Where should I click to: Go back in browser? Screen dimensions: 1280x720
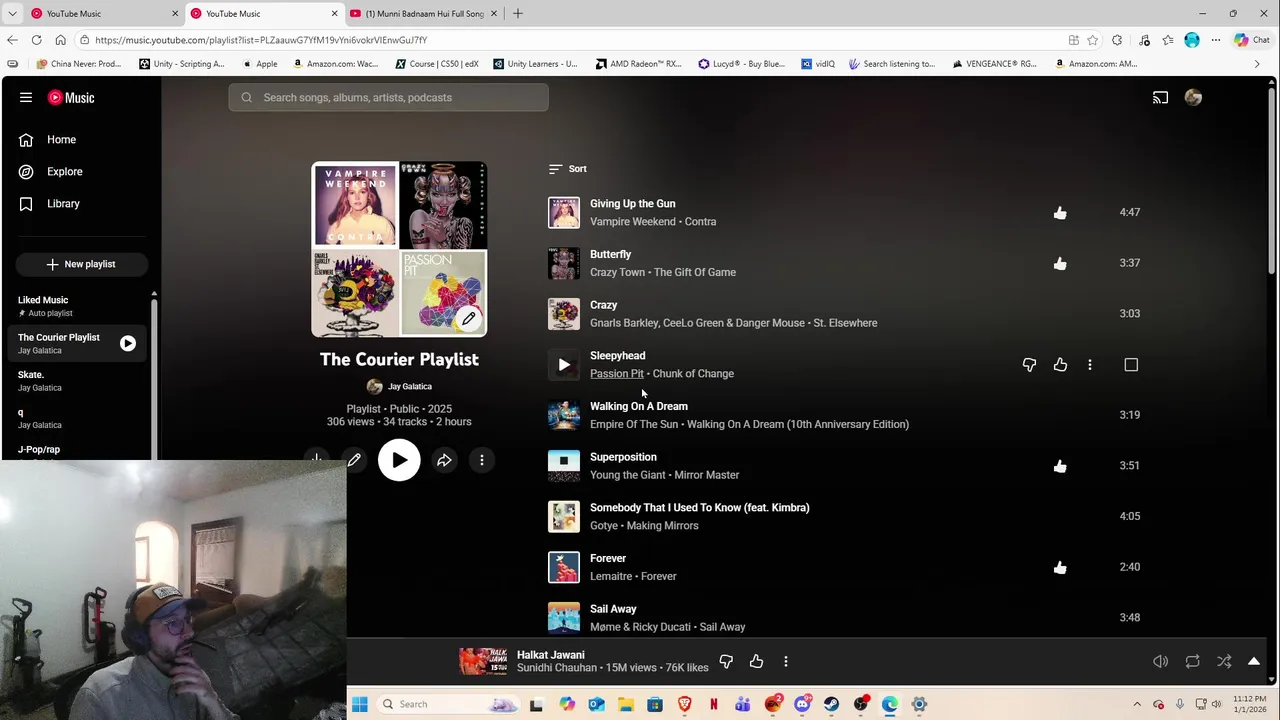12,40
